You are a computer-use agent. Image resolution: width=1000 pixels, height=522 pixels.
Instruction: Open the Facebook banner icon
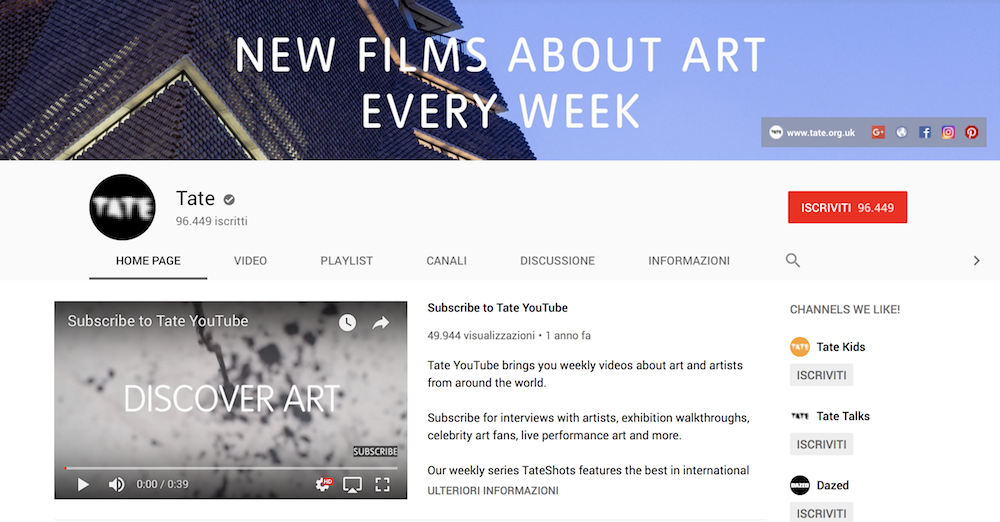tap(925, 132)
